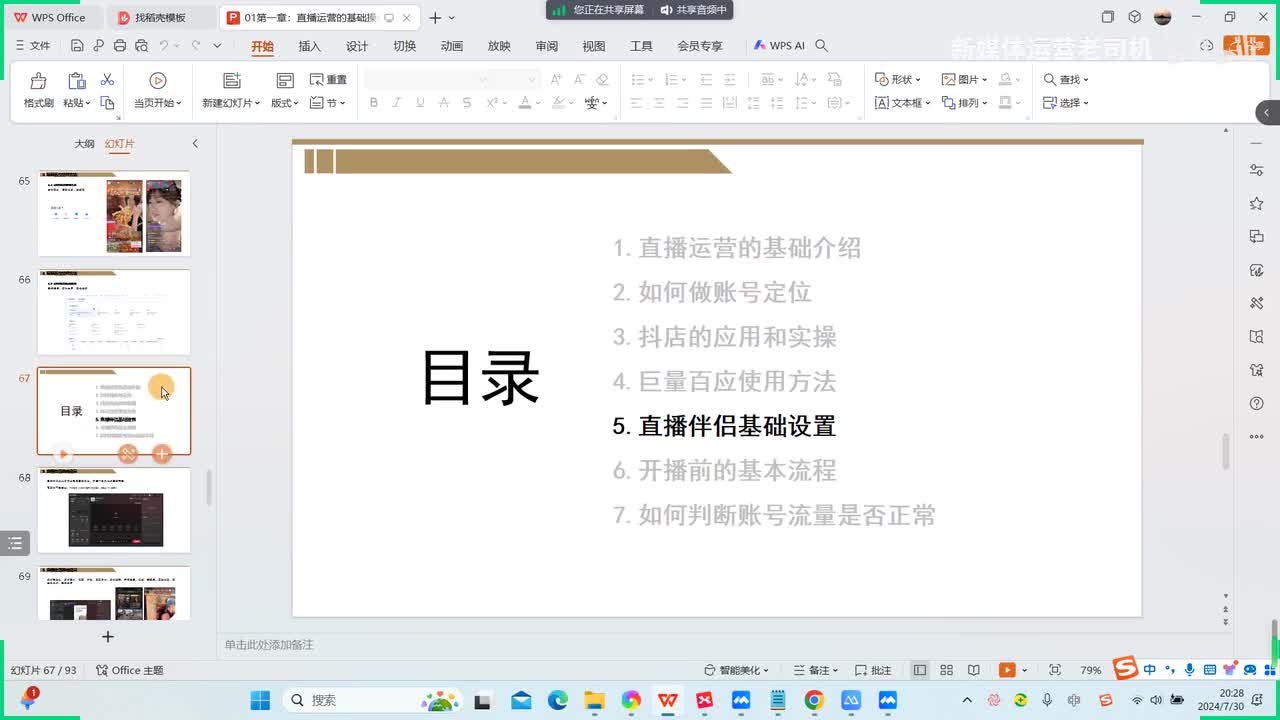Screen dimensions: 1280x720
Task: Toggle Underline formatting button
Action: [x=420, y=103]
